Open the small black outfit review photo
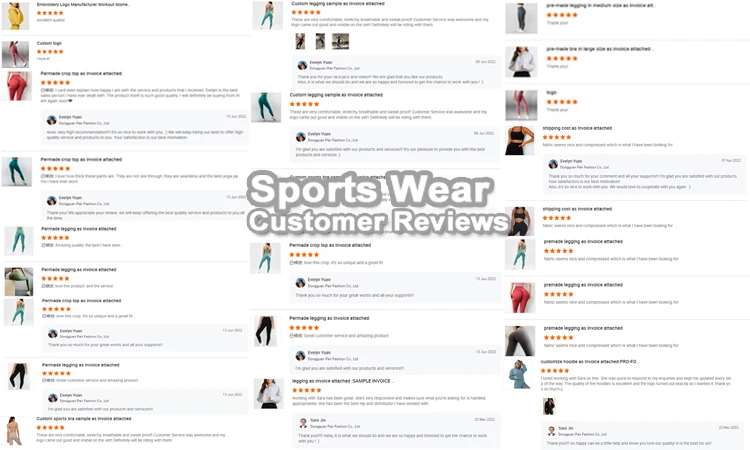Image resolution: width=750 pixels, height=450 pixels. coord(549,406)
